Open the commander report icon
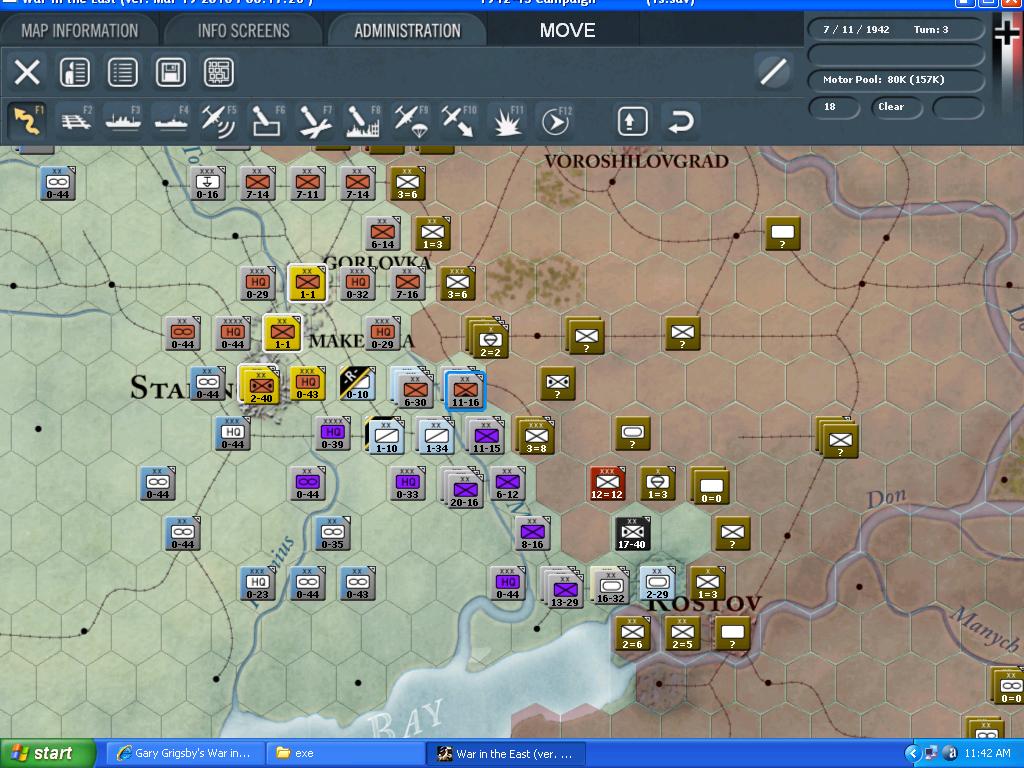Image resolution: width=1024 pixels, height=768 pixels. 75,72
